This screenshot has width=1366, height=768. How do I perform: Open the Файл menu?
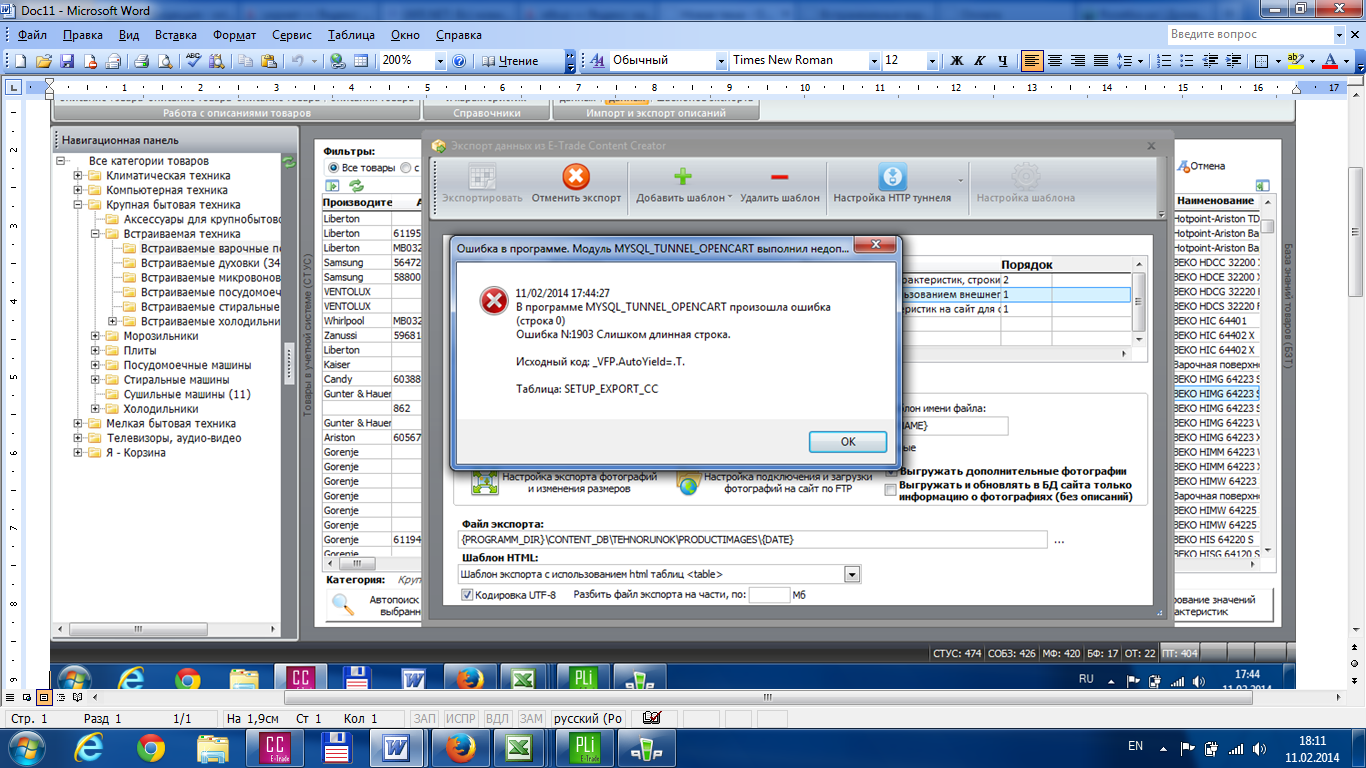tap(32, 35)
